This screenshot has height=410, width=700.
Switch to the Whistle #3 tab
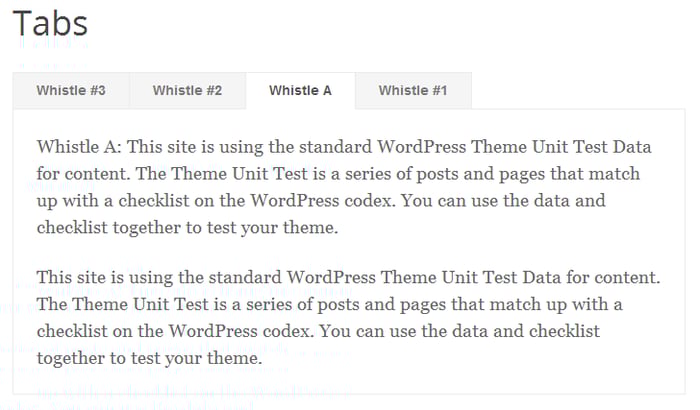point(71,91)
